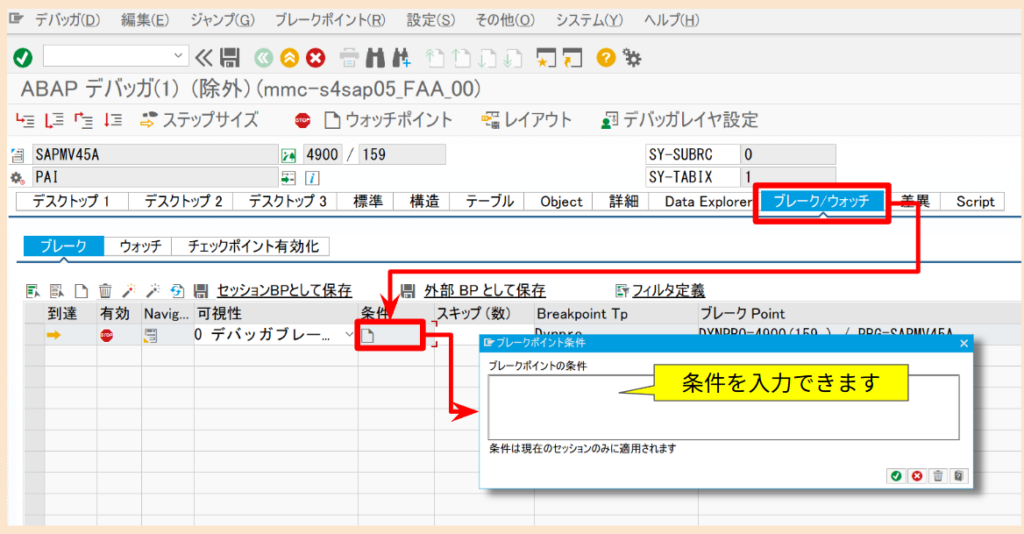Toggle the active STOP icon in breakpoint row
1024x534 pixels.
(106, 336)
